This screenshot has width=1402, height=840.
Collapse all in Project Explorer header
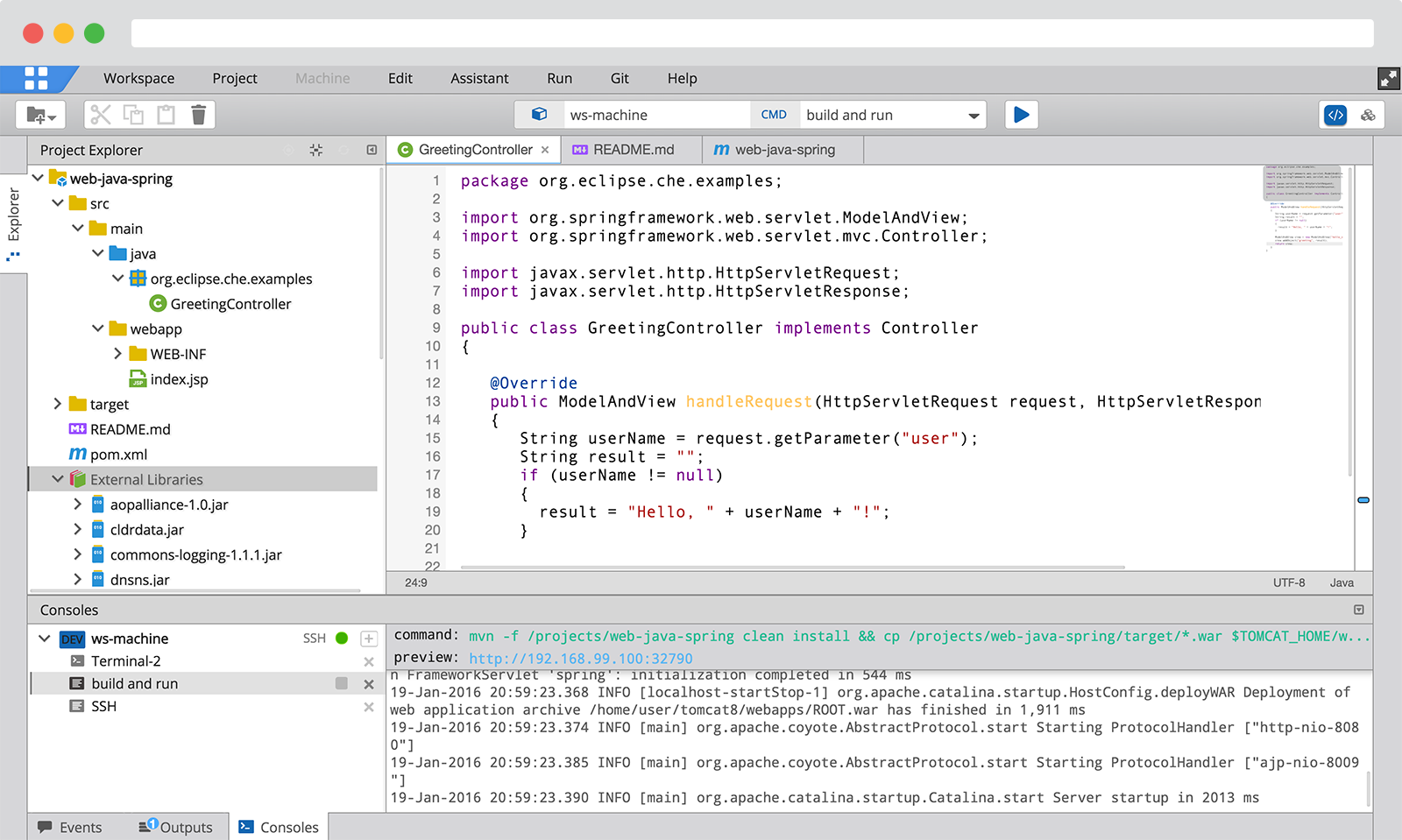pyautogui.click(x=316, y=151)
